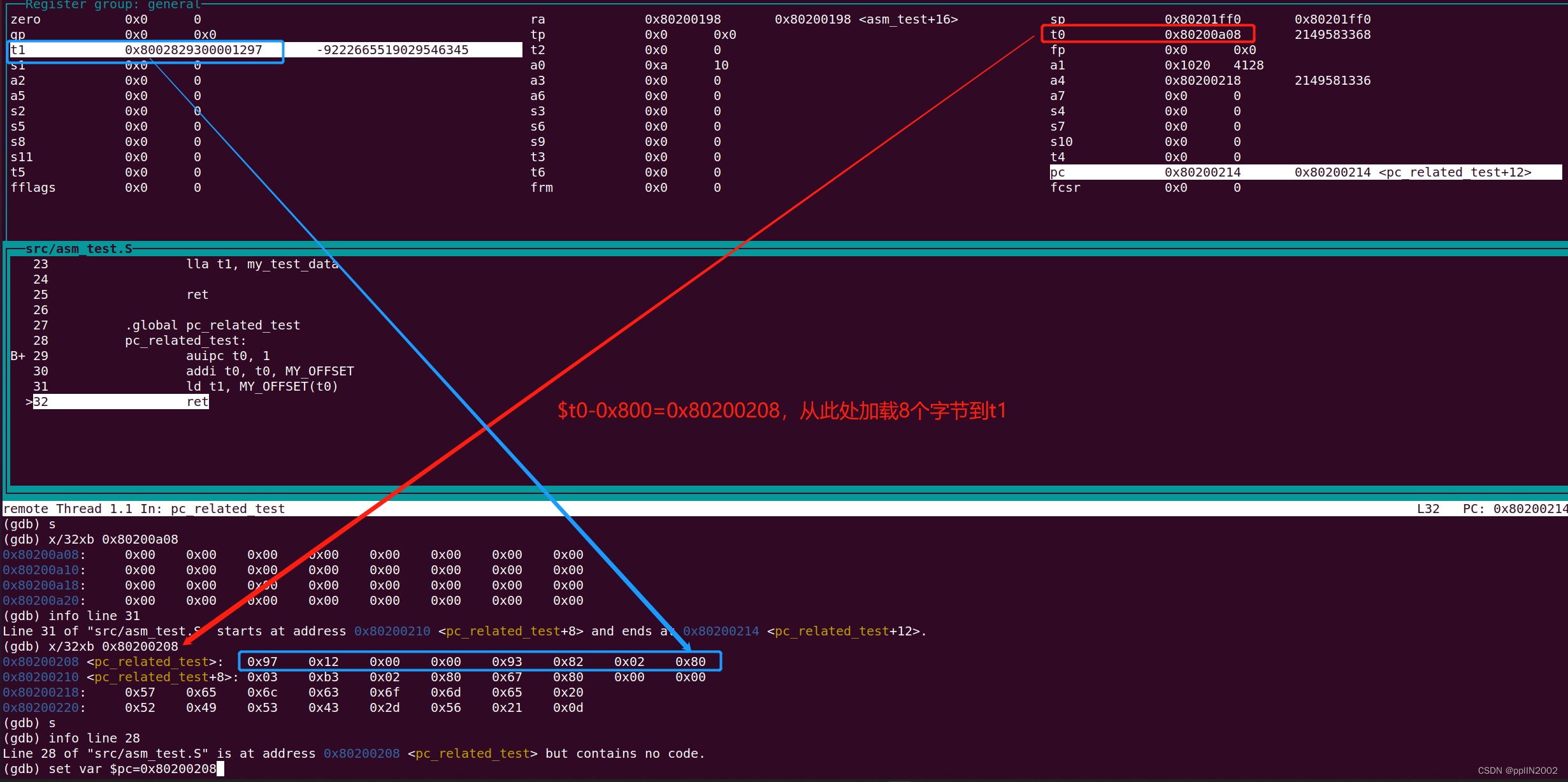Click the yellow pc_related_test symbol at 0x80200208

tap(151, 662)
